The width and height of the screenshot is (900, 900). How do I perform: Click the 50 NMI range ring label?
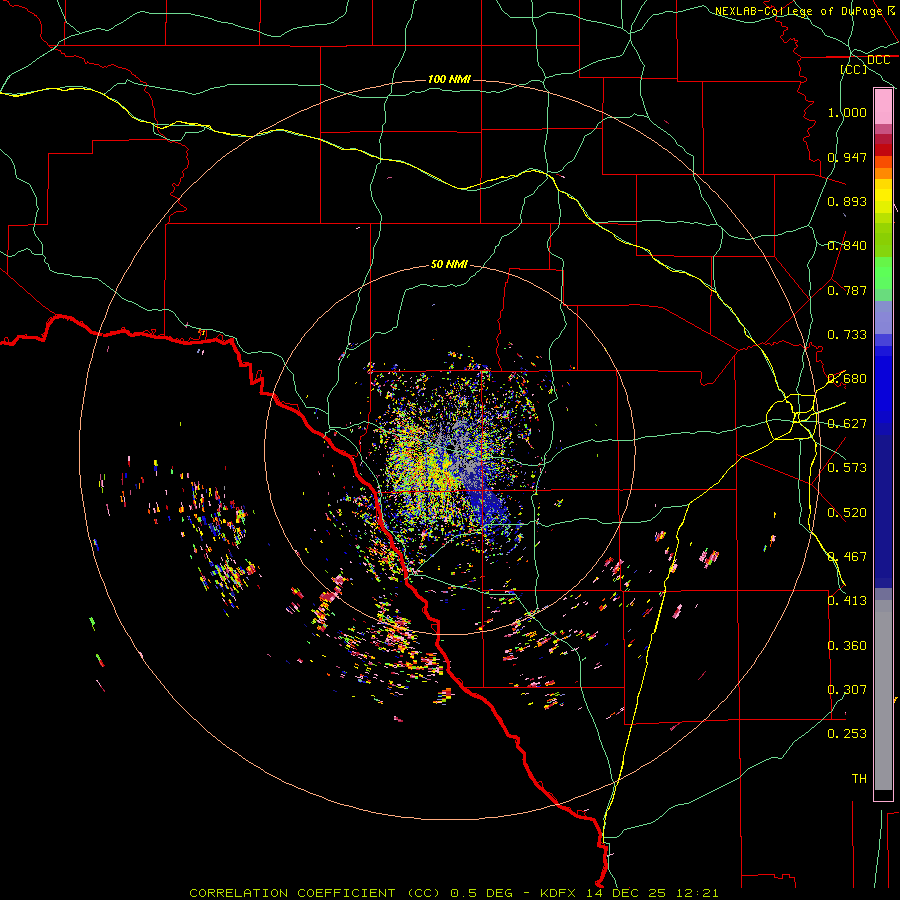click(x=449, y=264)
